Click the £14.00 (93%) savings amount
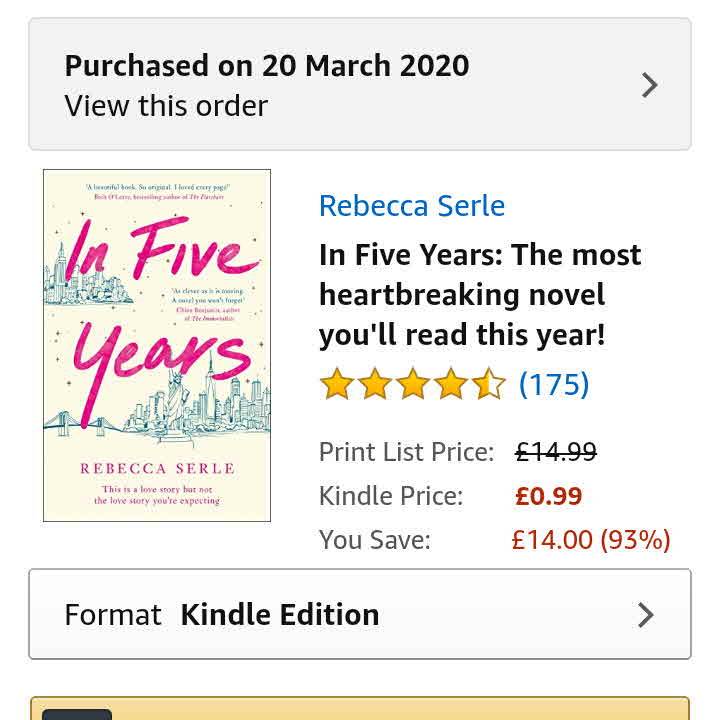 590,540
